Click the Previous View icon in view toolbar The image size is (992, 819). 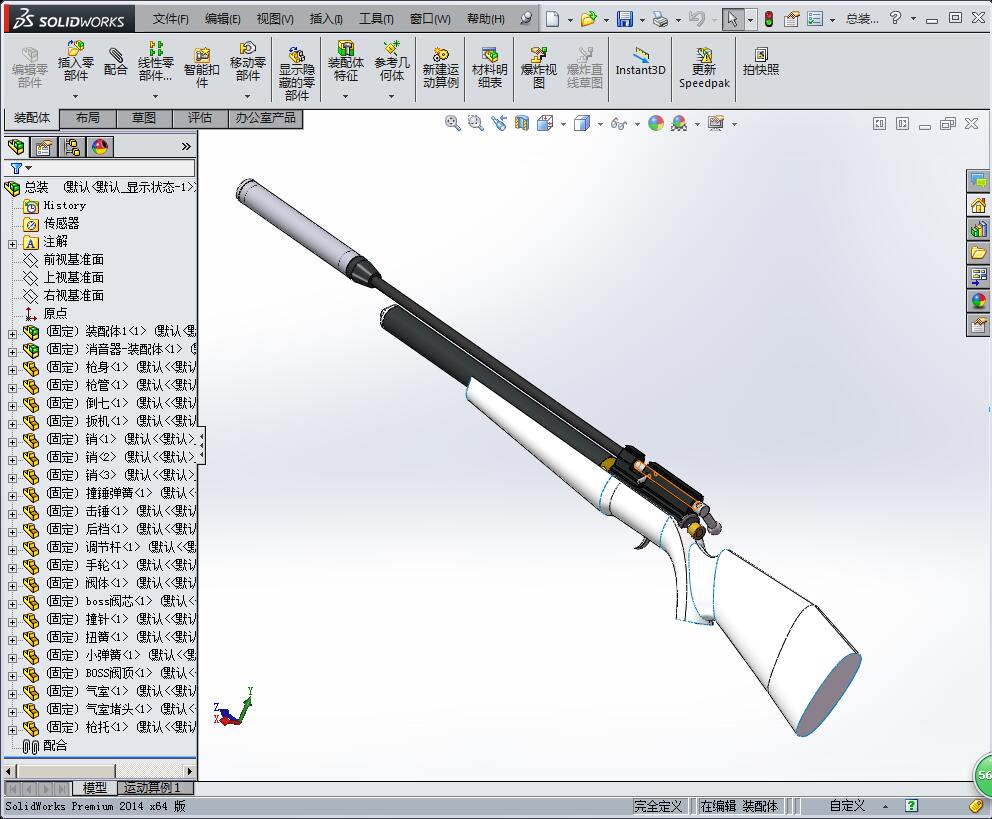point(499,123)
